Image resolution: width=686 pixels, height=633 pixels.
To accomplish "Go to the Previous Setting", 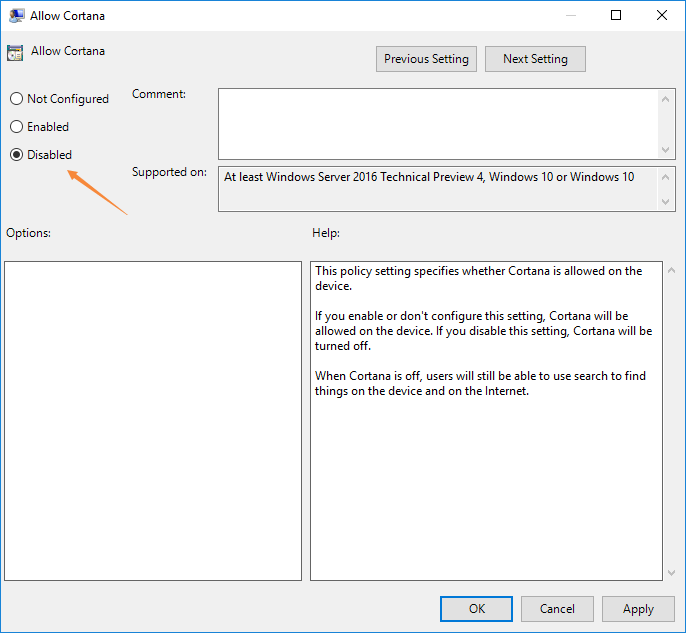I will click(426, 59).
